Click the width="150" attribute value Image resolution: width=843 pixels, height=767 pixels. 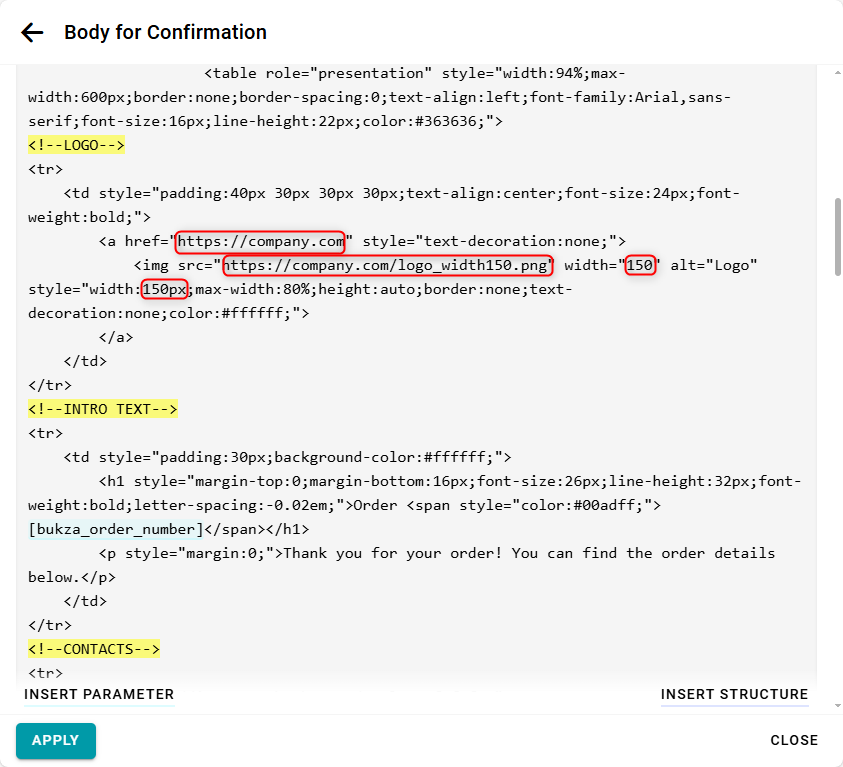(640, 265)
